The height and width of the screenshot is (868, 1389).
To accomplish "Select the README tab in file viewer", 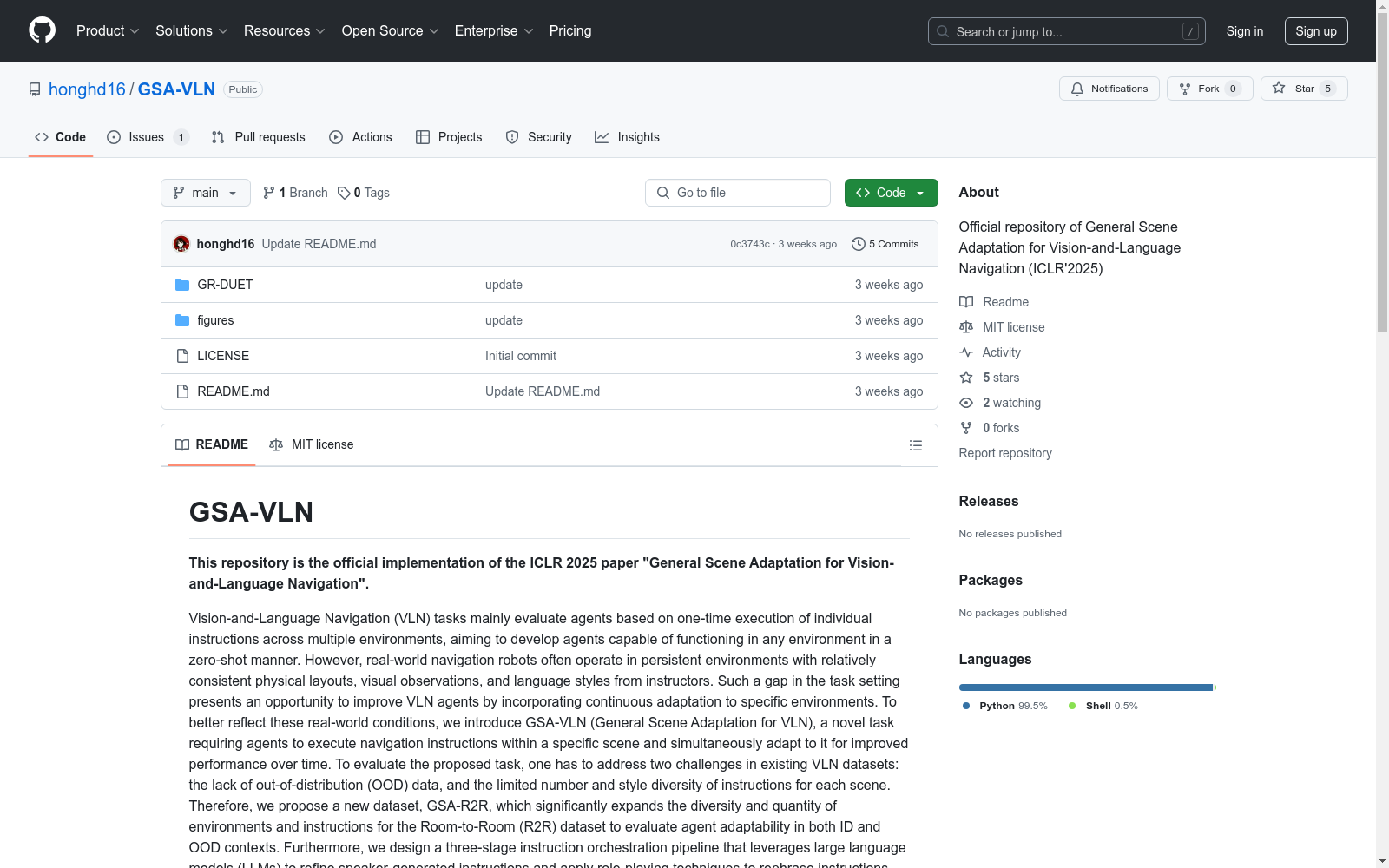I will (x=212, y=444).
